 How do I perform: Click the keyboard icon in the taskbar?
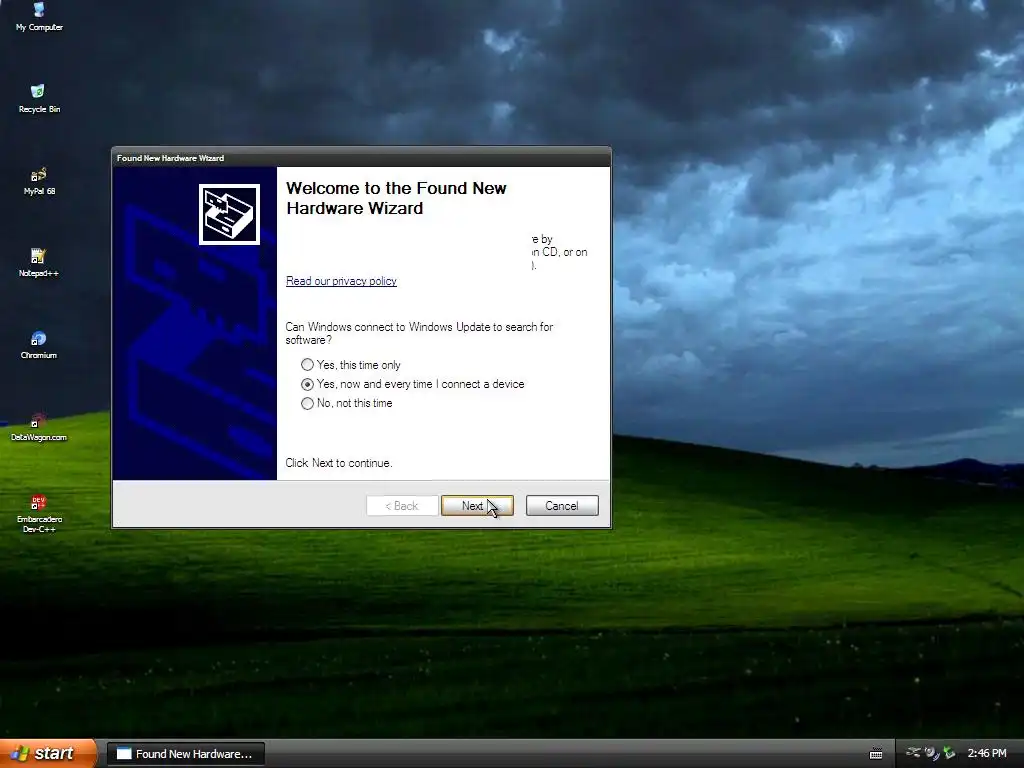(876, 754)
